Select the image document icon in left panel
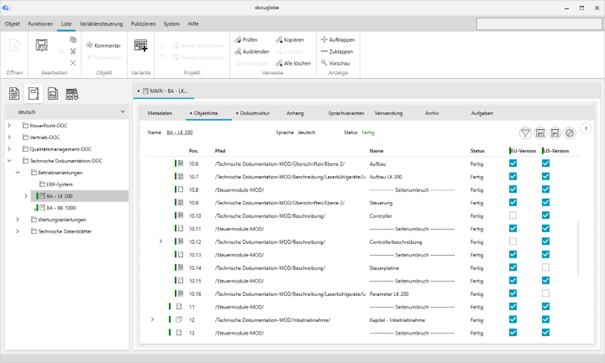Image resolution: width=605 pixels, height=363 pixels. tap(53, 93)
